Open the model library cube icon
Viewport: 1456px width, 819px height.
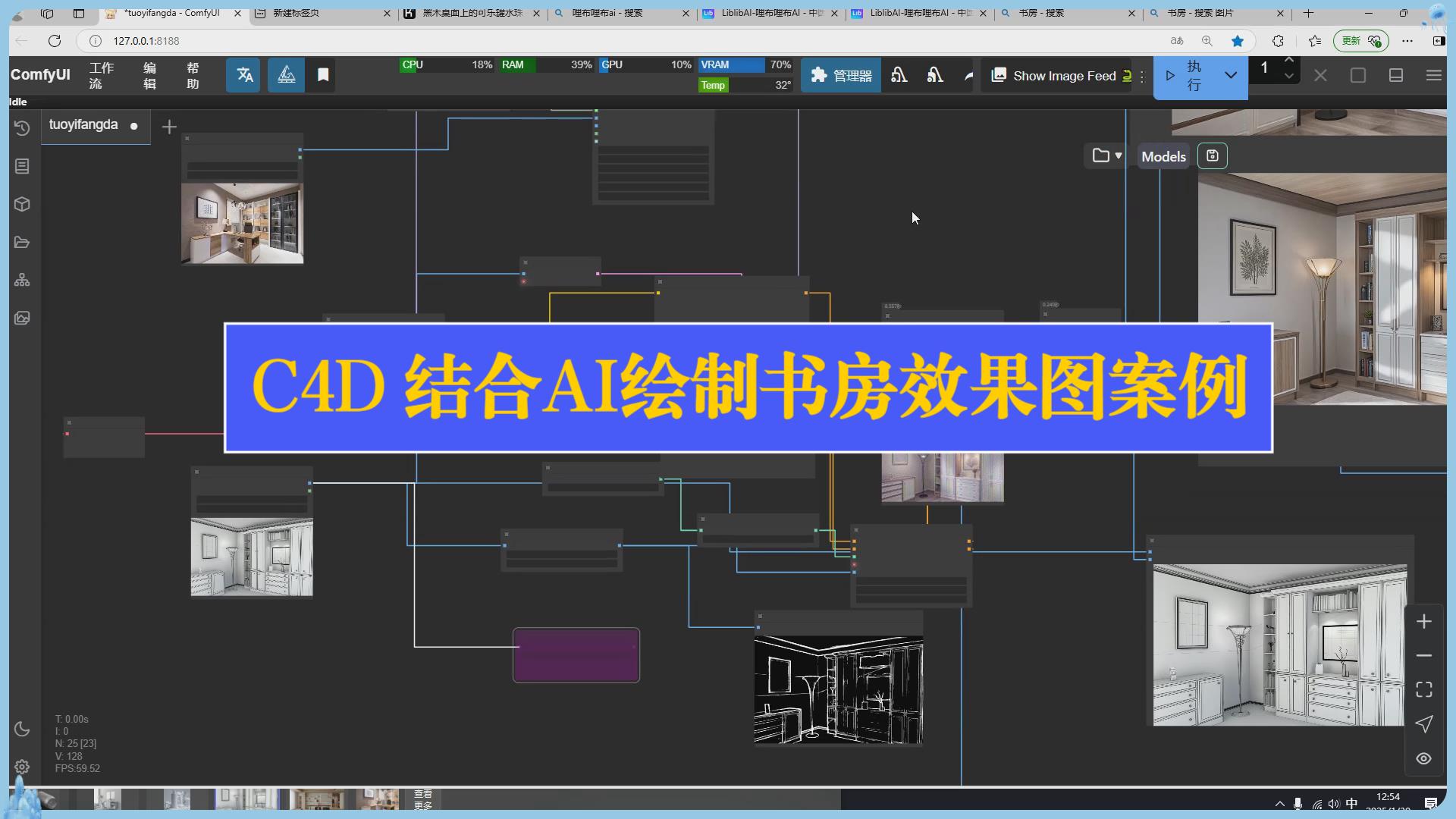coord(22,204)
